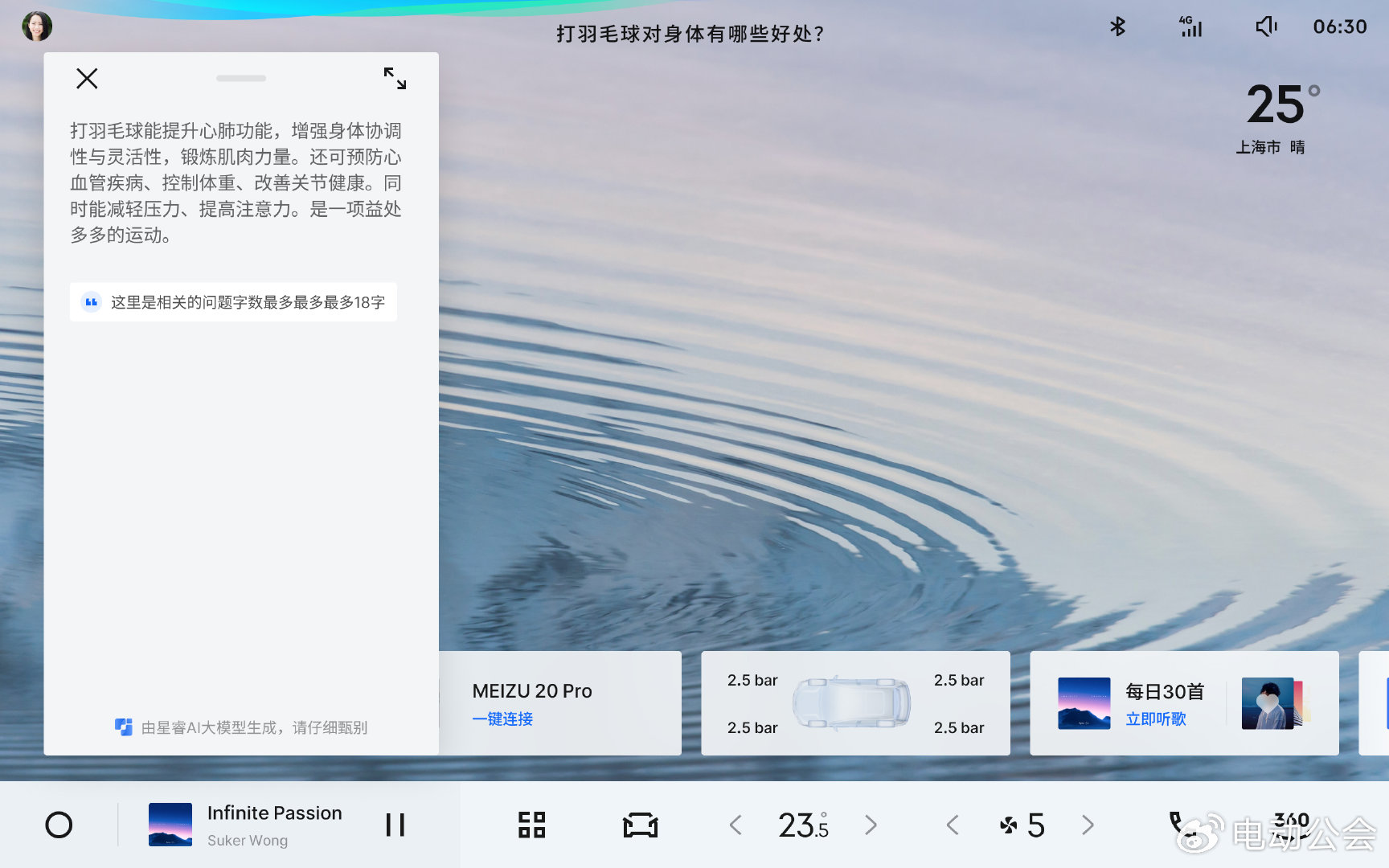Open the tire pressure car image

click(x=852, y=702)
